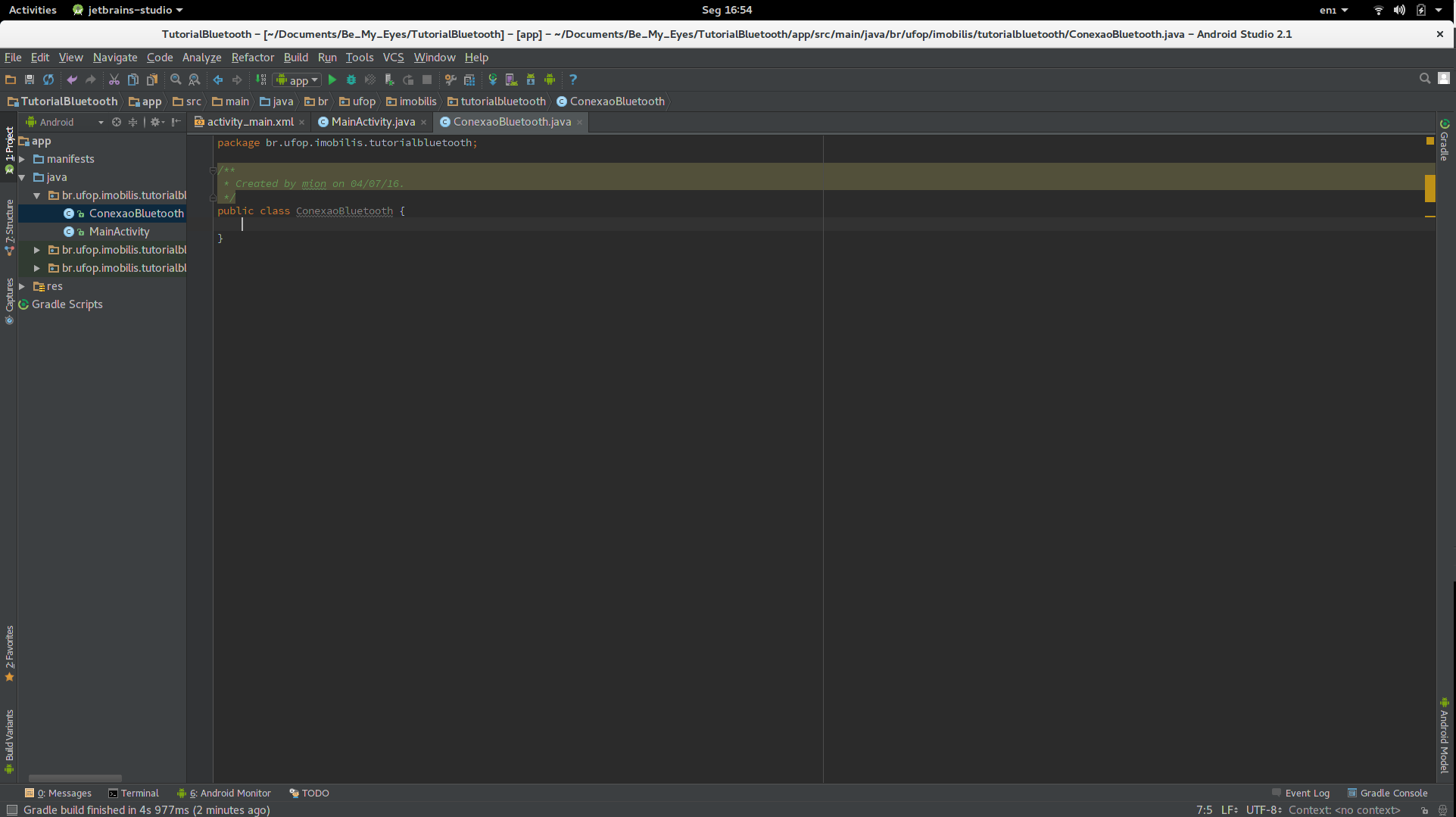
Task: Open Project panel gear settings
Action: coord(157,122)
